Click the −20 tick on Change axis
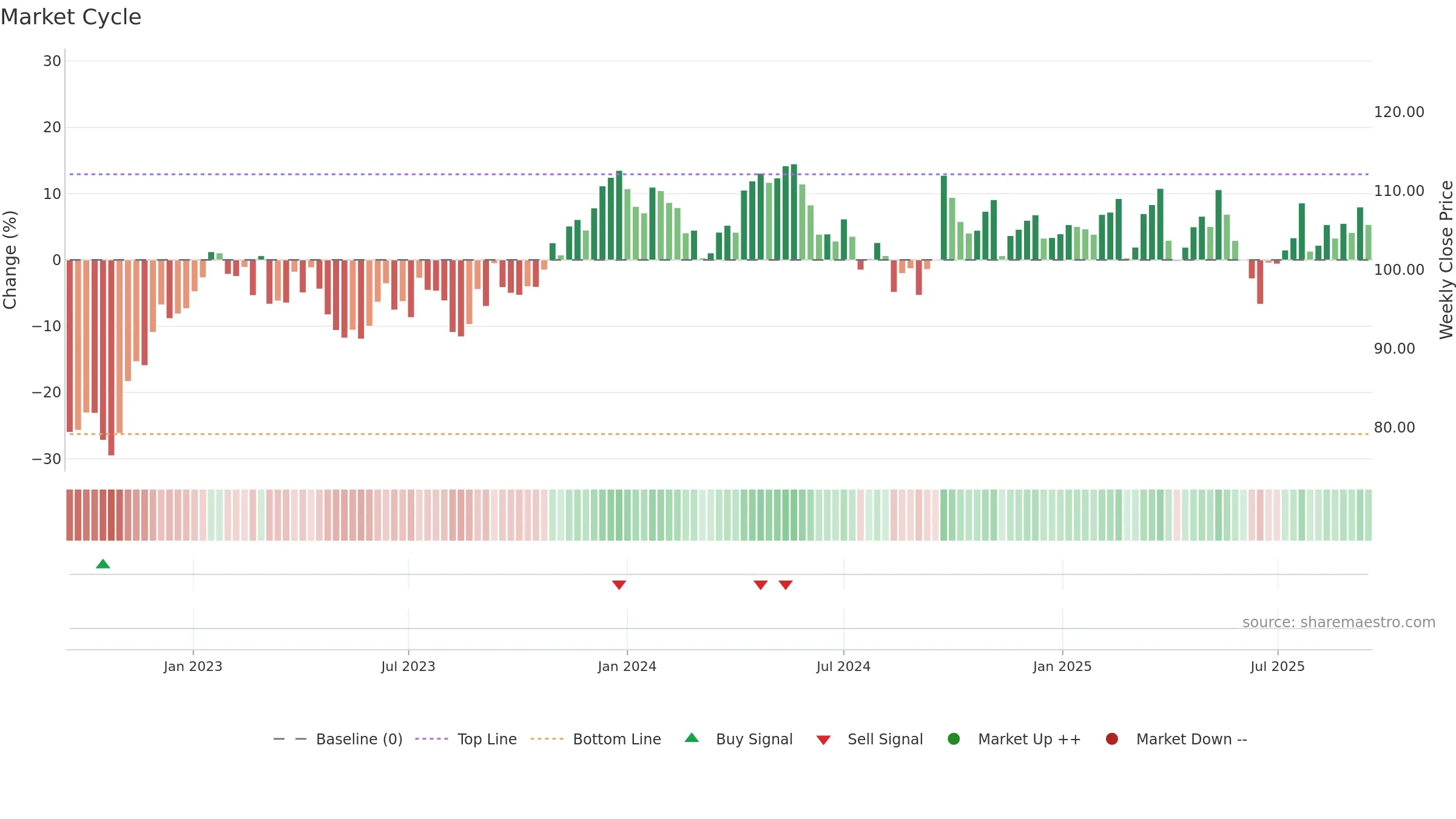This screenshot has width=1456, height=819. 47,393
